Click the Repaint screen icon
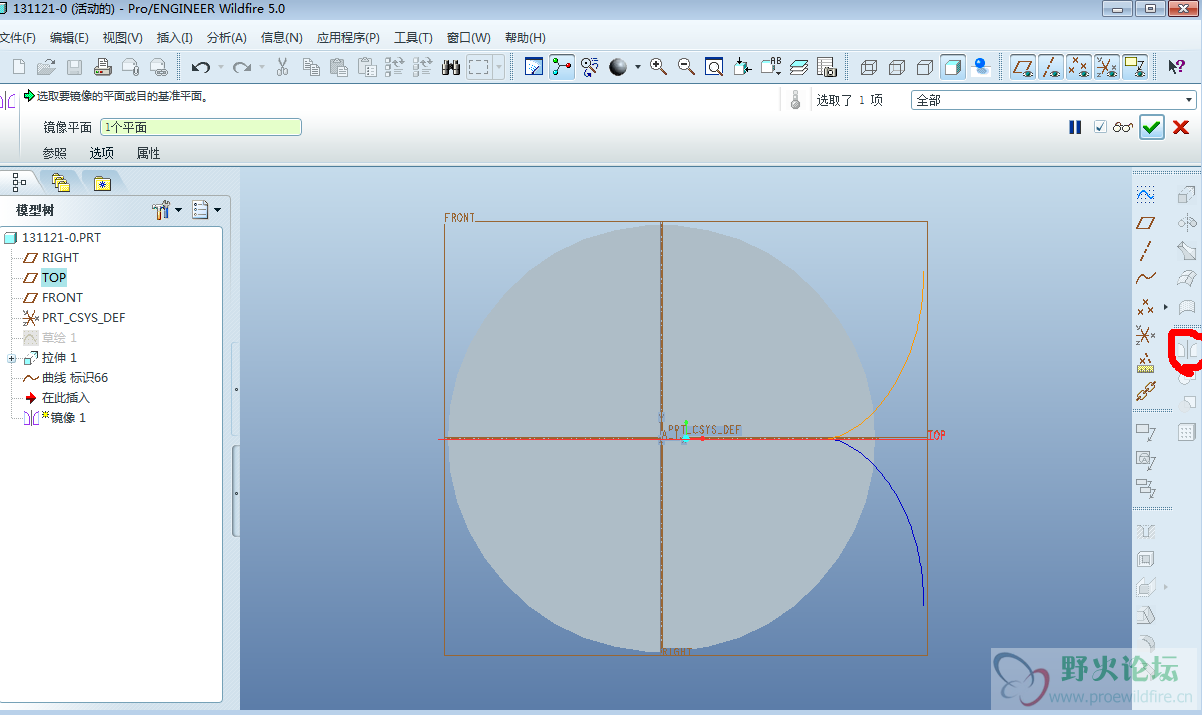Image resolution: width=1202 pixels, height=715 pixels. (534, 67)
